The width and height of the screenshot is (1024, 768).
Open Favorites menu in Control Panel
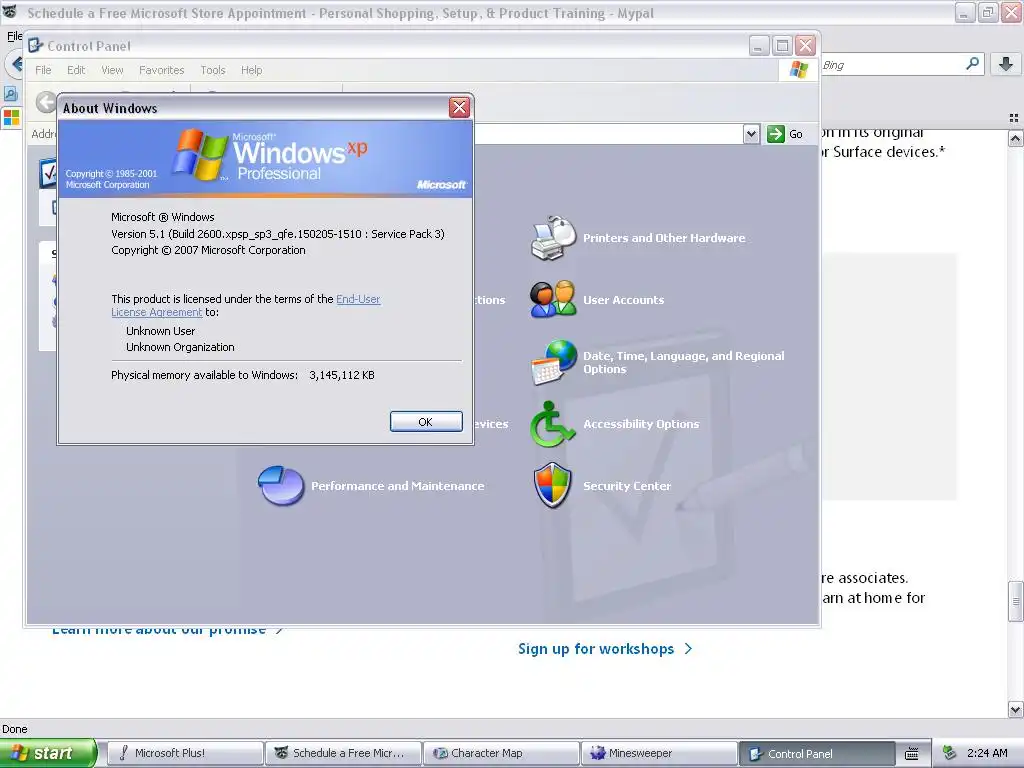(161, 70)
